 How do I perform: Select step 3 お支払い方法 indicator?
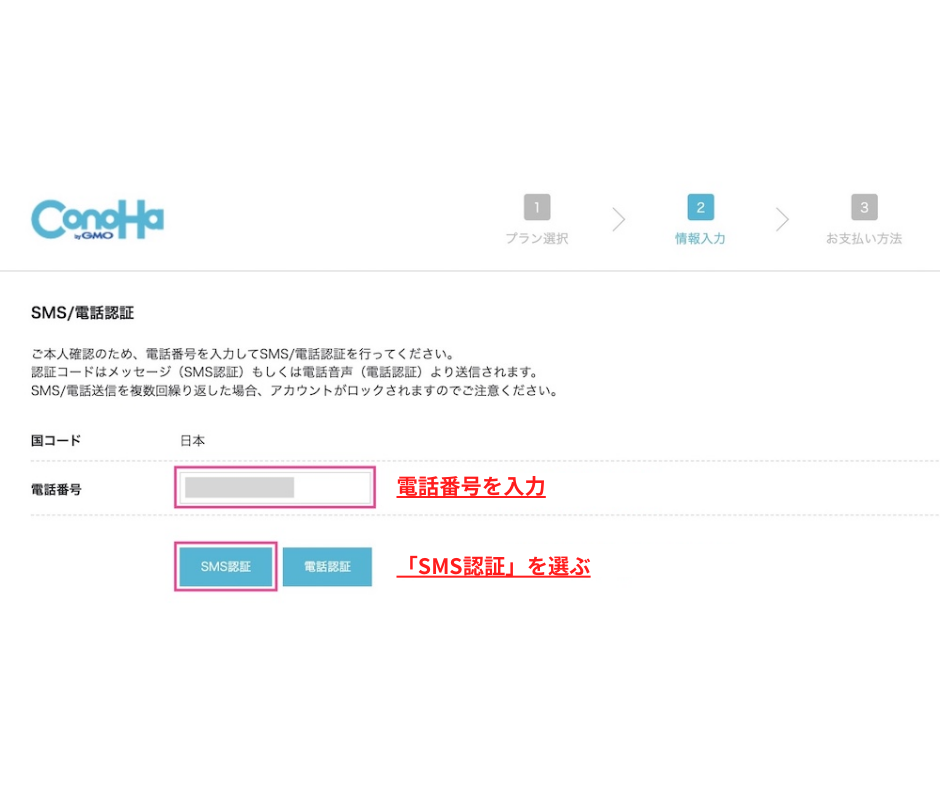pos(864,220)
